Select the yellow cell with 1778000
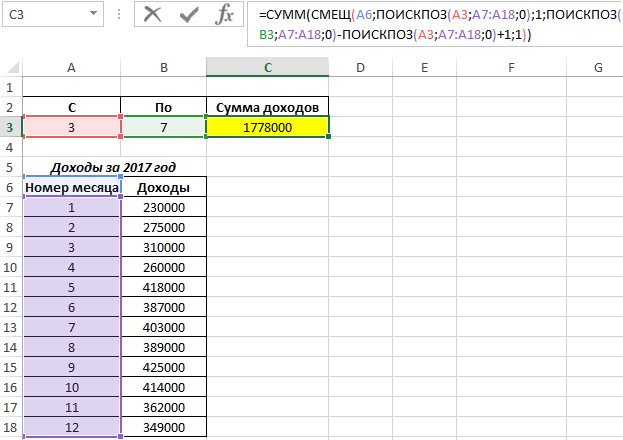 267,127
